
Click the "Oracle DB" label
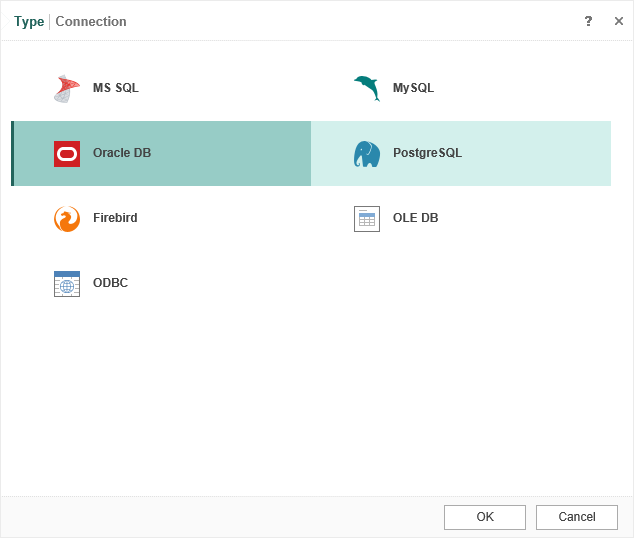click(122, 153)
